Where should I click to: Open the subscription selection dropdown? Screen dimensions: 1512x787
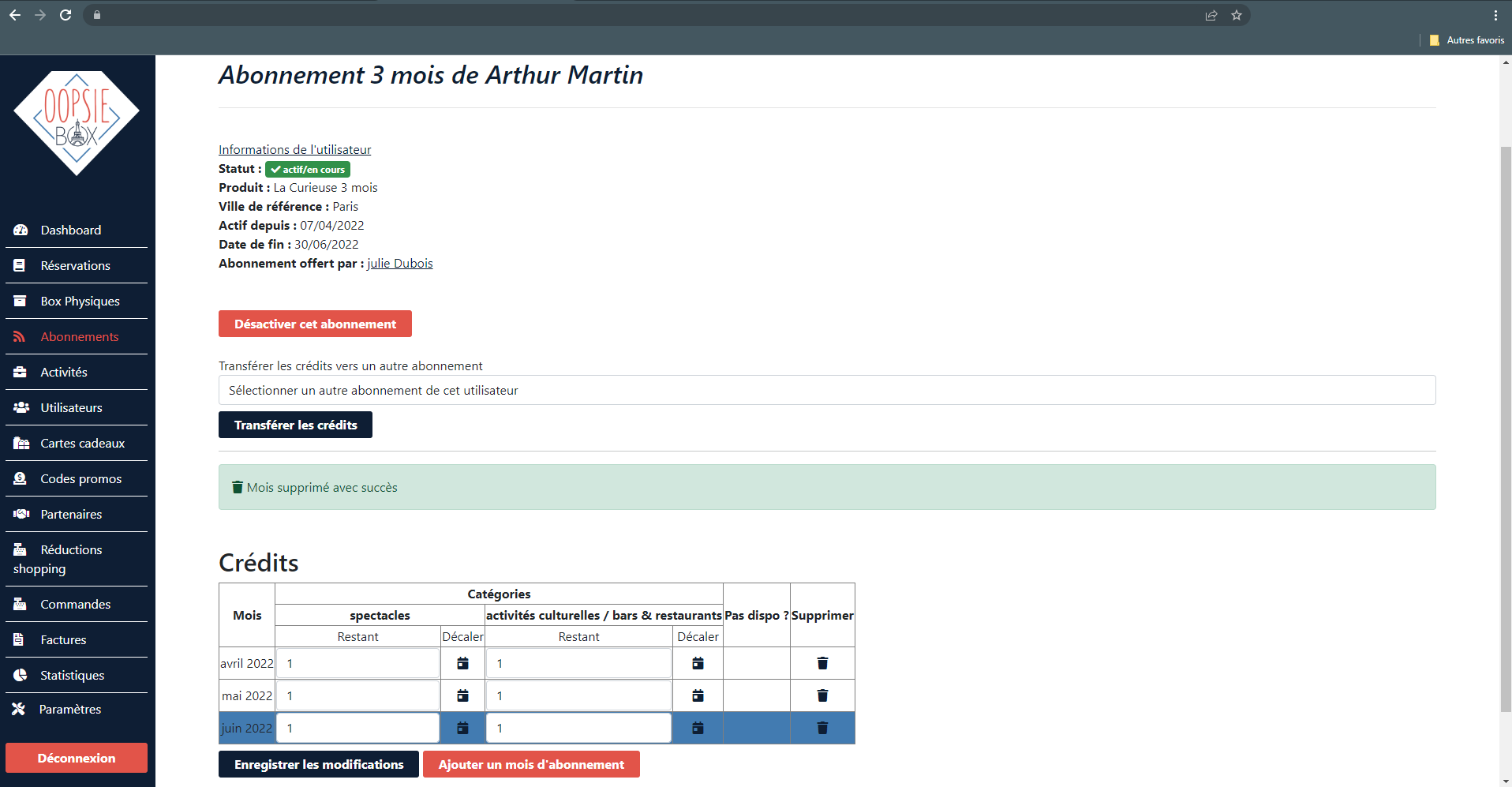pyautogui.click(x=827, y=390)
